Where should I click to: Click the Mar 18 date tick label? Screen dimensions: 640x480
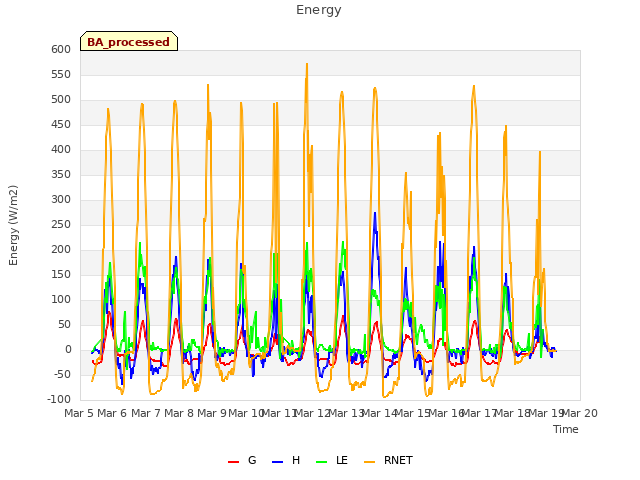click(x=512, y=413)
